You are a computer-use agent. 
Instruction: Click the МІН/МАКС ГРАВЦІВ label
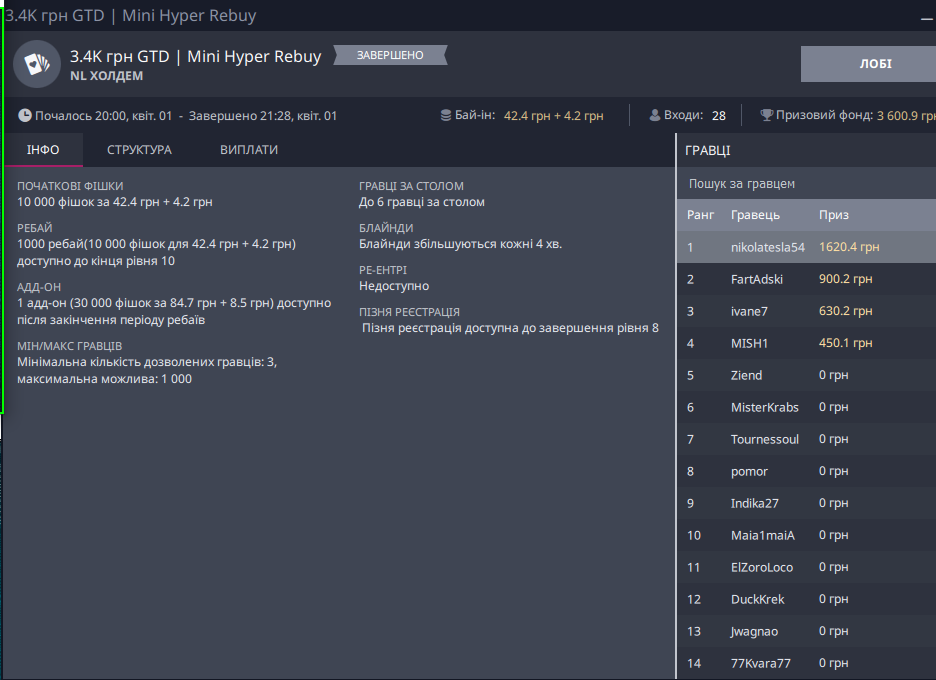(x=69, y=346)
